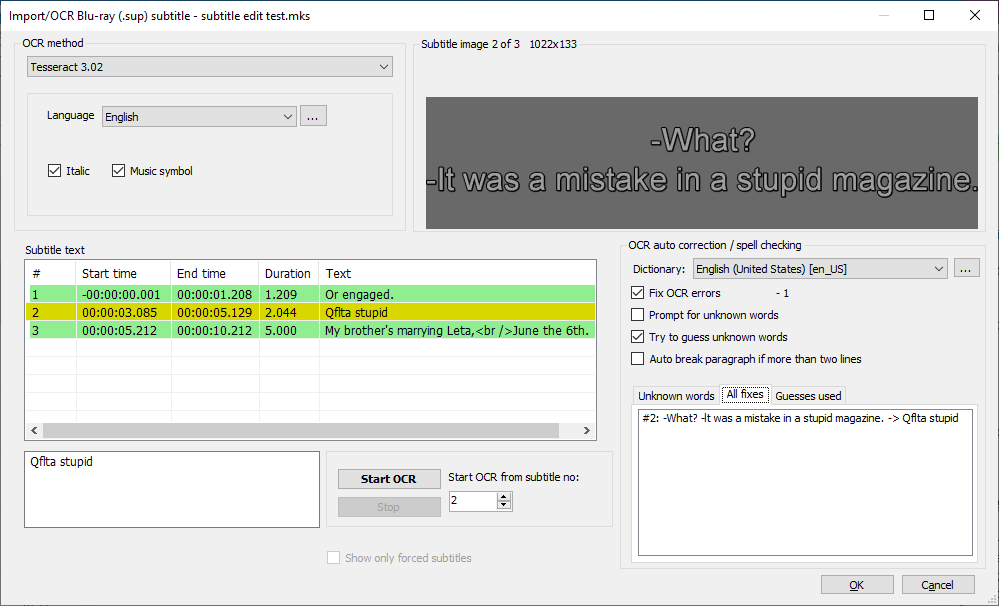Close the Import/OCR Blu-ray dialog
1001x608 pixels.
click(x=975, y=15)
